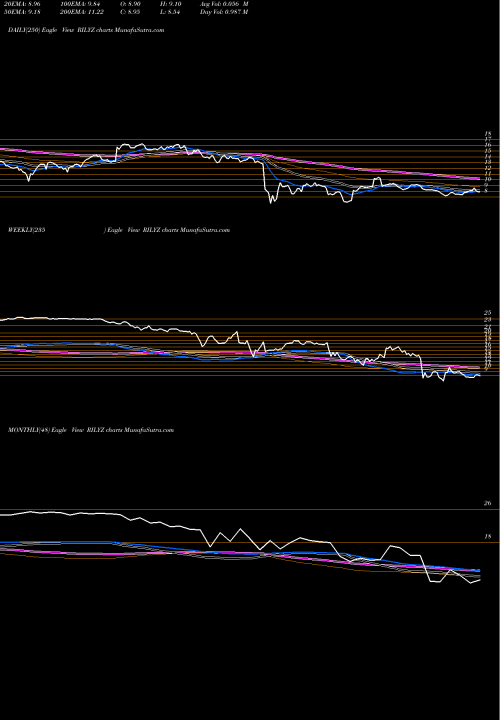Click the Day Vol value text

pyautogui.click(x=224, y=12)
